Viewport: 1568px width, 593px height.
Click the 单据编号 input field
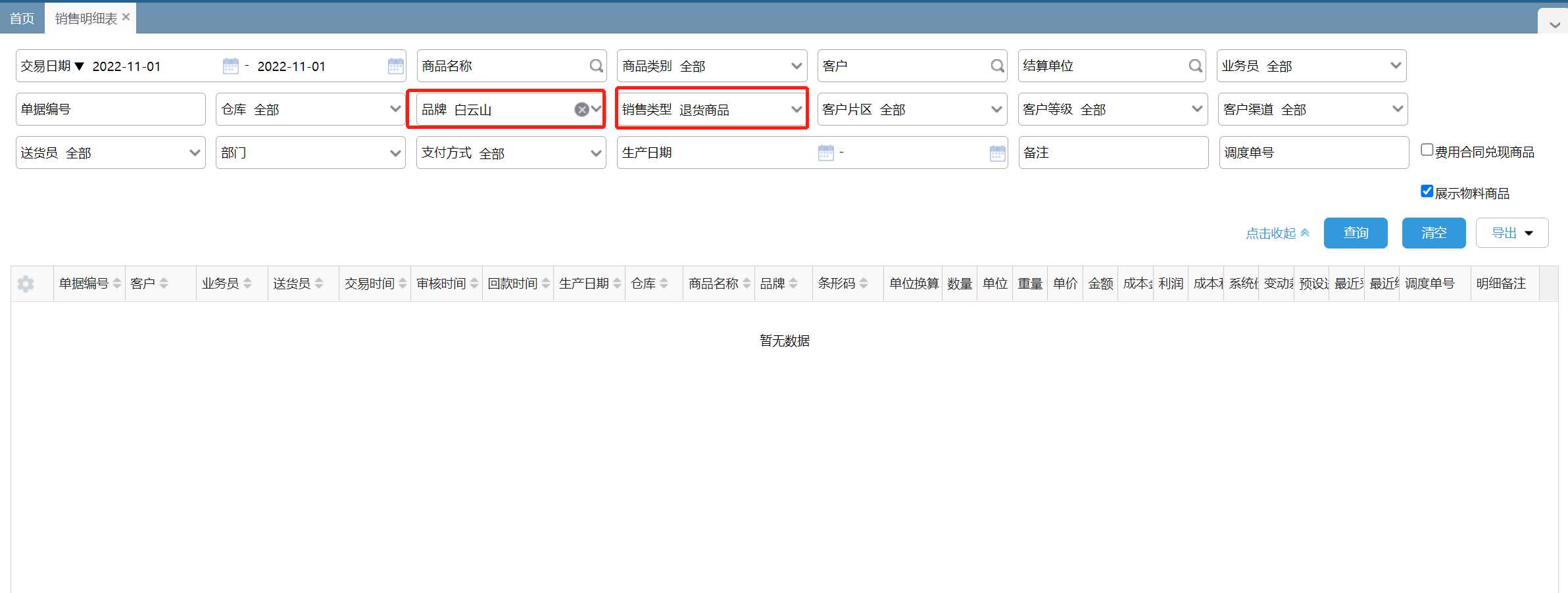click(110, 109)
